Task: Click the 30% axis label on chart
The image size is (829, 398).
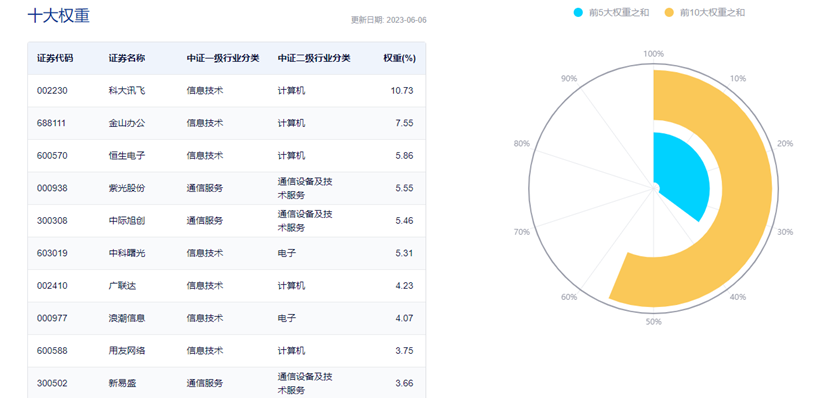Action: point(785,232)
